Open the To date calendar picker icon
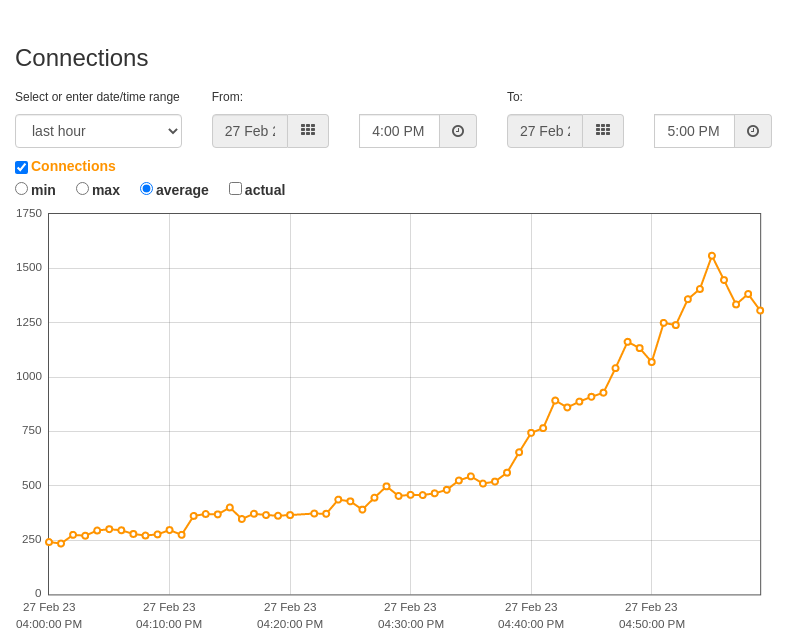The width and height of the screenshot is (787, 634). click(603, 131)
